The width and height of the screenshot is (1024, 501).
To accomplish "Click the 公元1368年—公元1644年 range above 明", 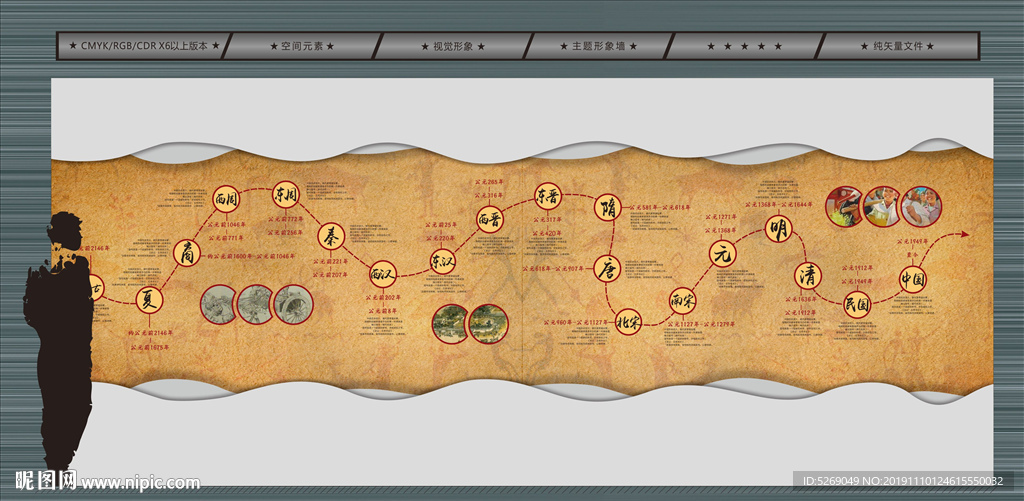I will pos(778,205).
